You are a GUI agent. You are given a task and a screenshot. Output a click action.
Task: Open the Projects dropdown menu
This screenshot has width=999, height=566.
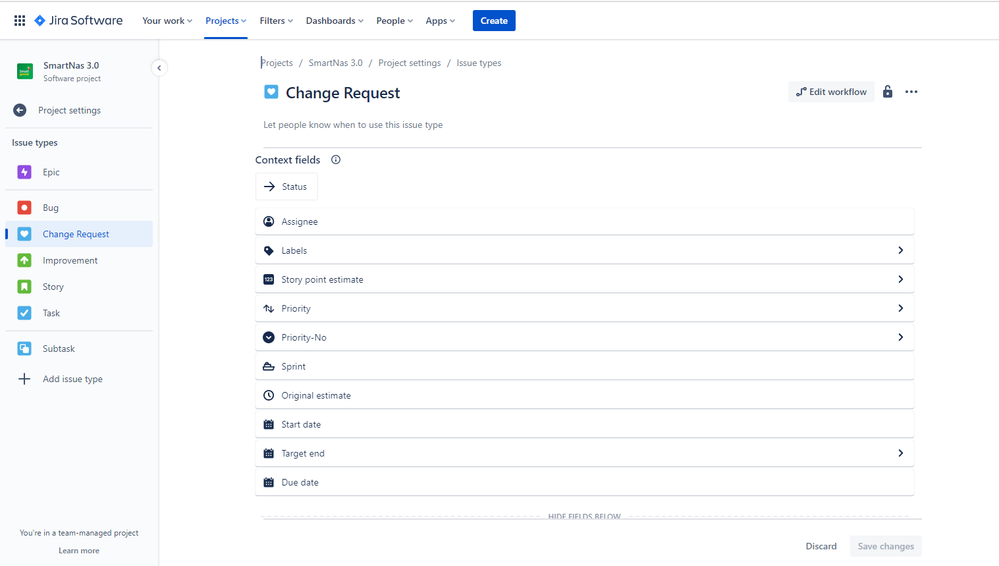226,20
